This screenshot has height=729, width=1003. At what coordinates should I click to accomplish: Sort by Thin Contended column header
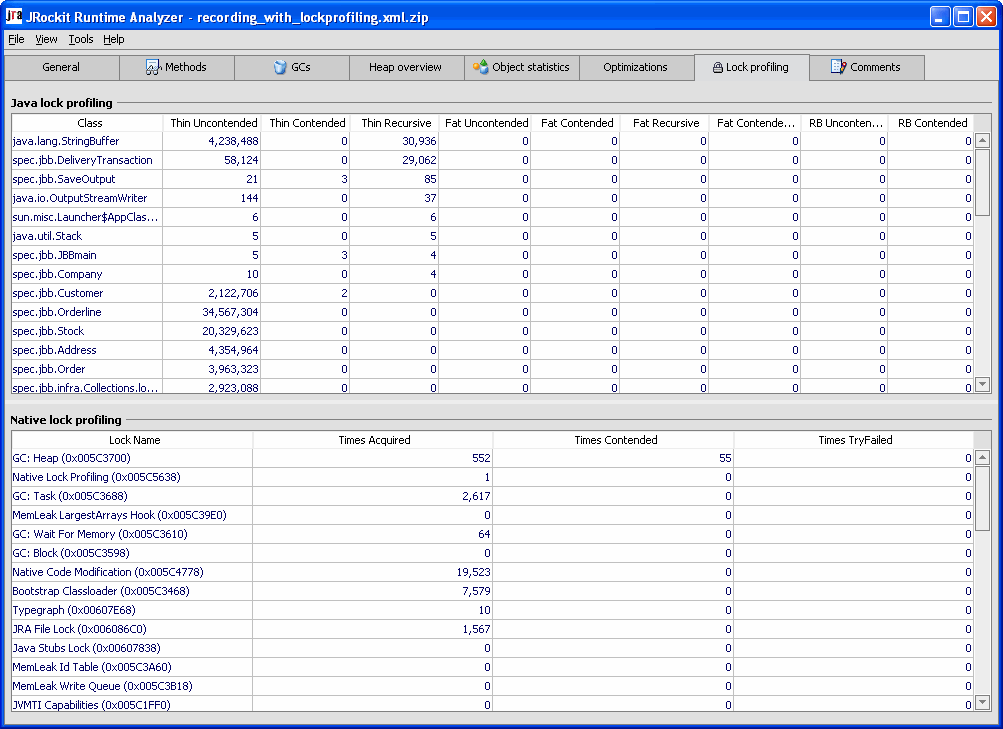306,123
